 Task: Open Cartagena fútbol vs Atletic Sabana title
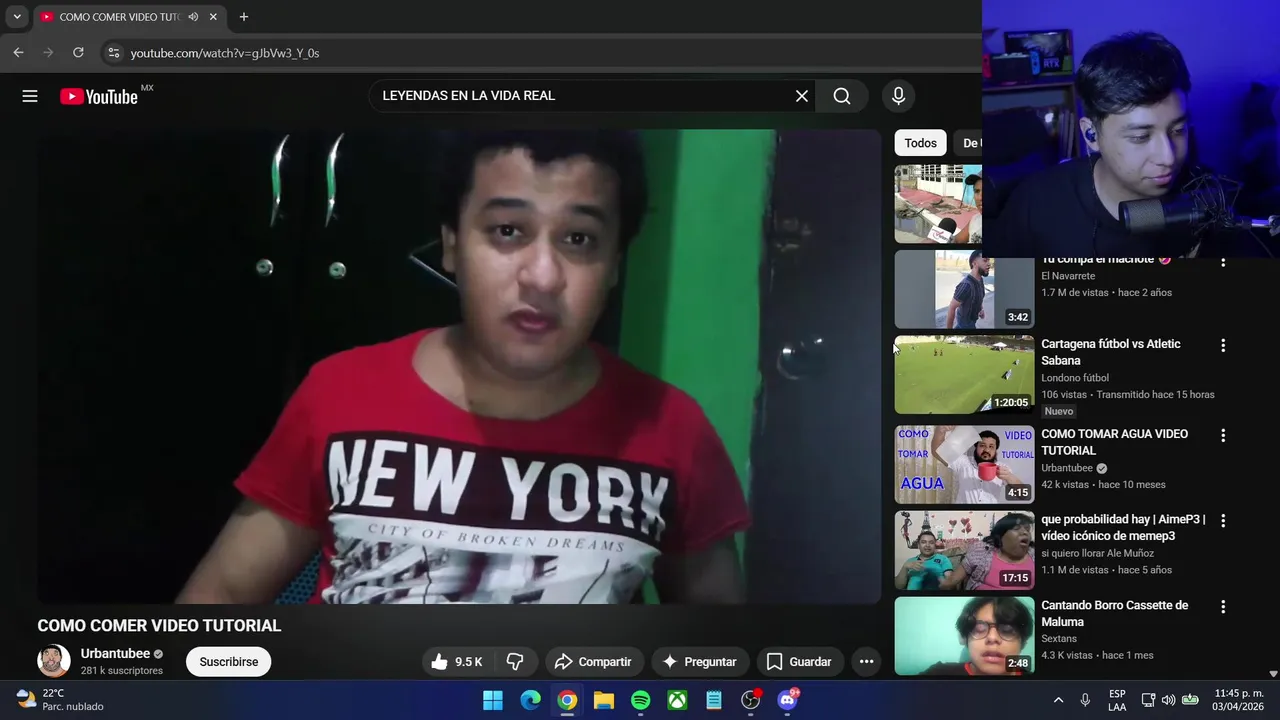pyautogui.click(x=1110, y=352)
